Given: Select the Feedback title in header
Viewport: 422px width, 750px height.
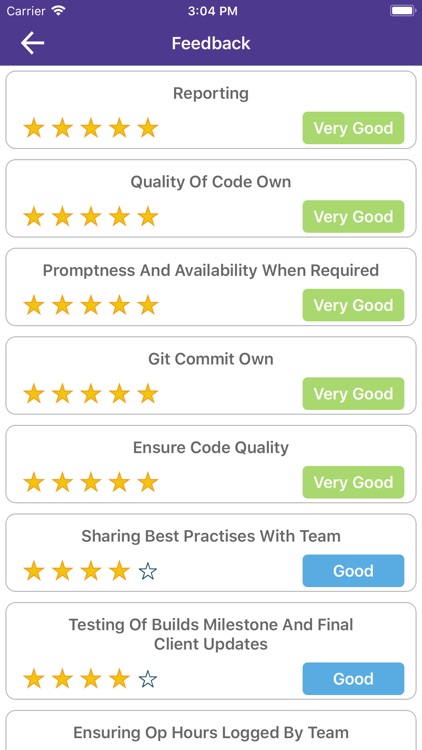Looking at the screenshot, I should [211, 44].
